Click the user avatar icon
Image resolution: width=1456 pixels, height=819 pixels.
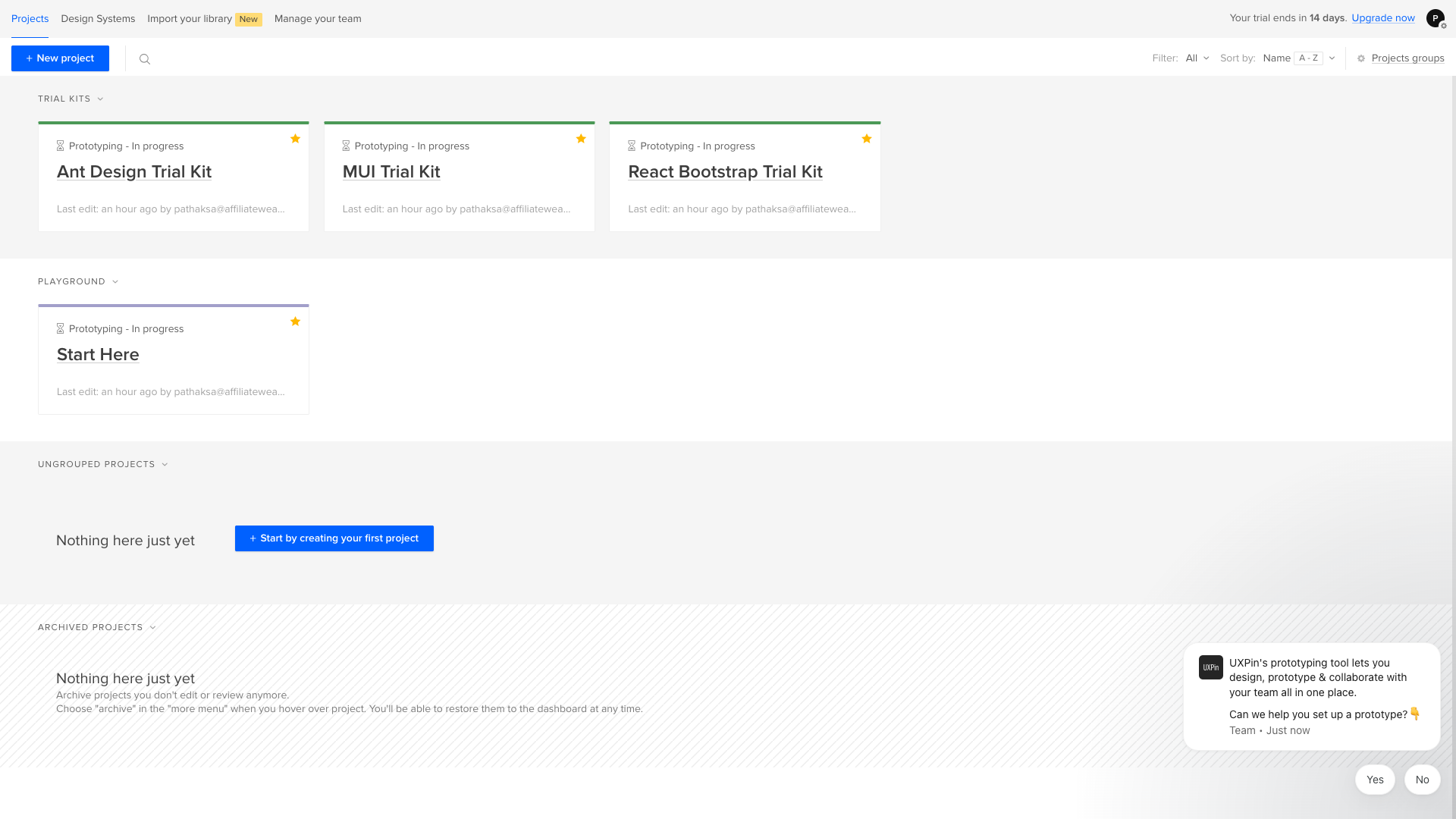click(x=1435, y=18)
